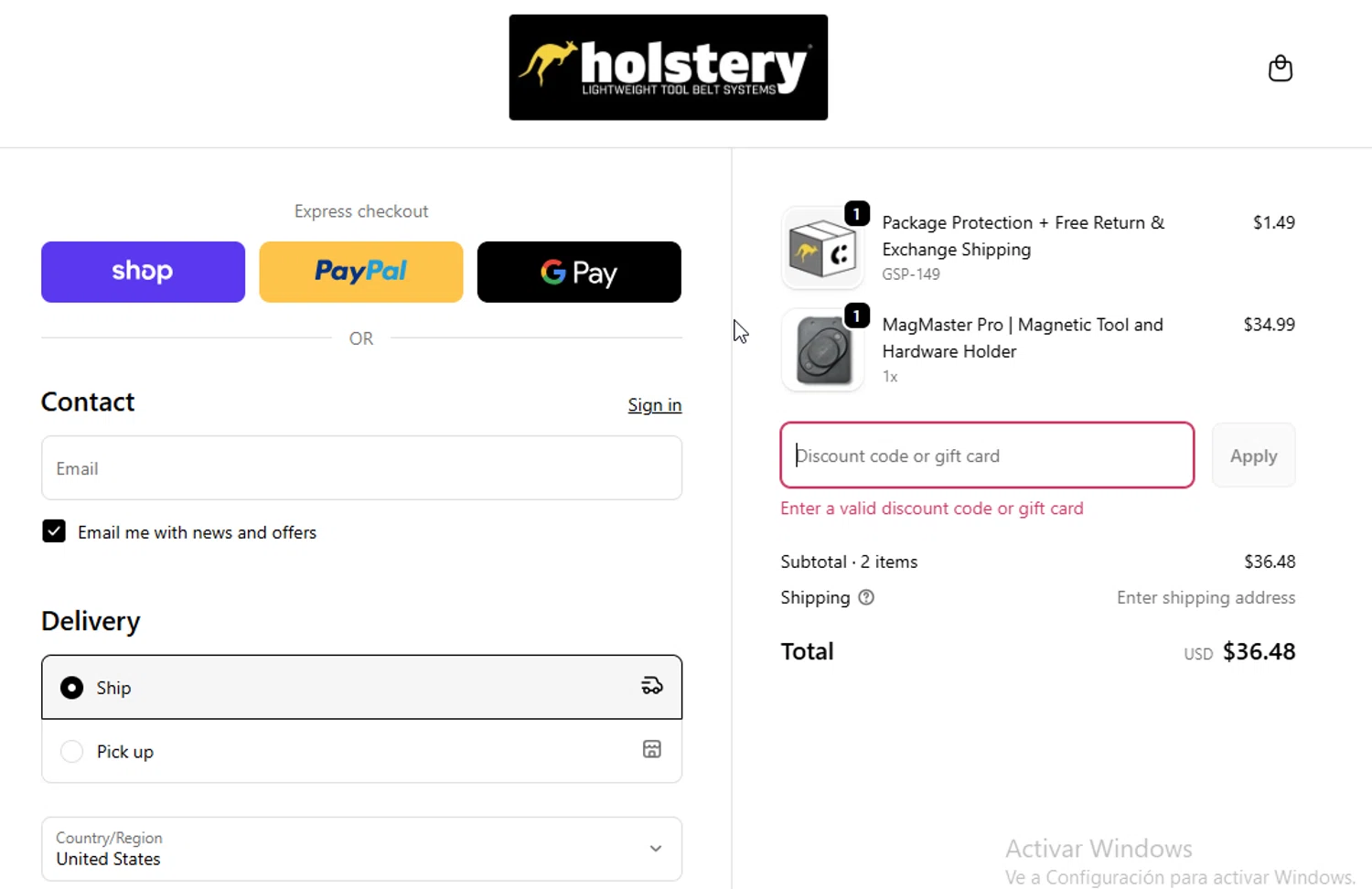Open the shopping bag cart icon
This screenshot has height=889, width=1372.
pos(1280,68)
